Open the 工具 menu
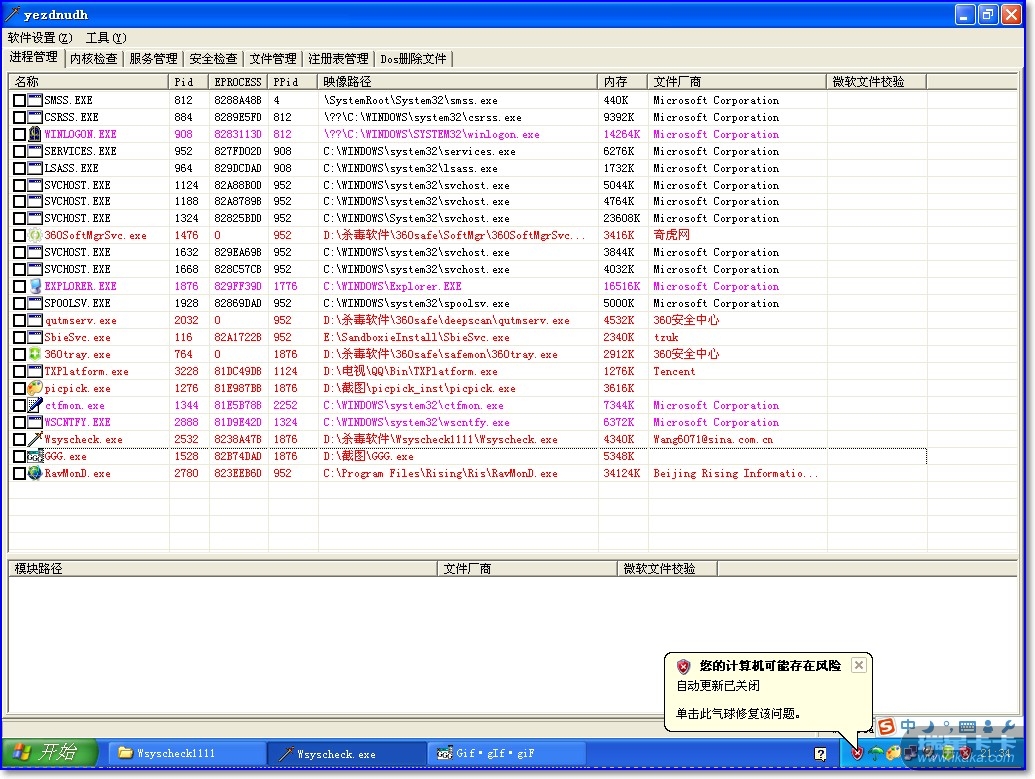Screen dimensions: 1035x779 point(106,38)
